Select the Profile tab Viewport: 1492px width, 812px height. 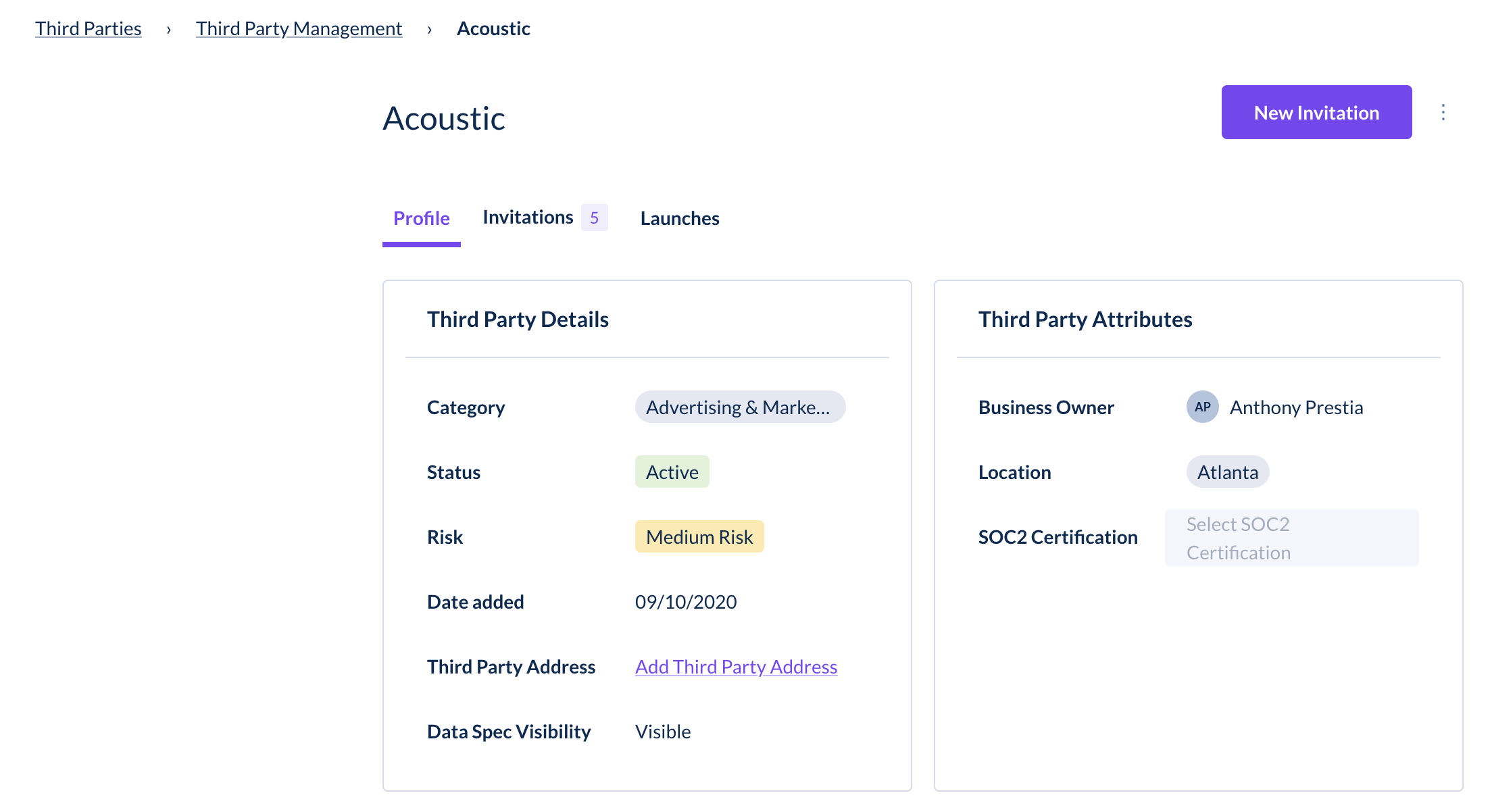tap(421, 218)
